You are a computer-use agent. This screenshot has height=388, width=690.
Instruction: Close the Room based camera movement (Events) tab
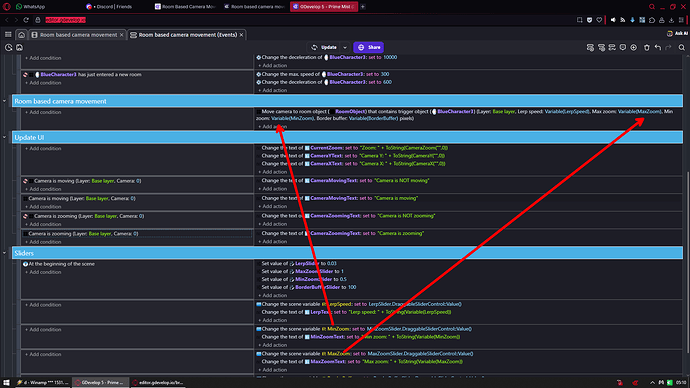tap(241, 35)
